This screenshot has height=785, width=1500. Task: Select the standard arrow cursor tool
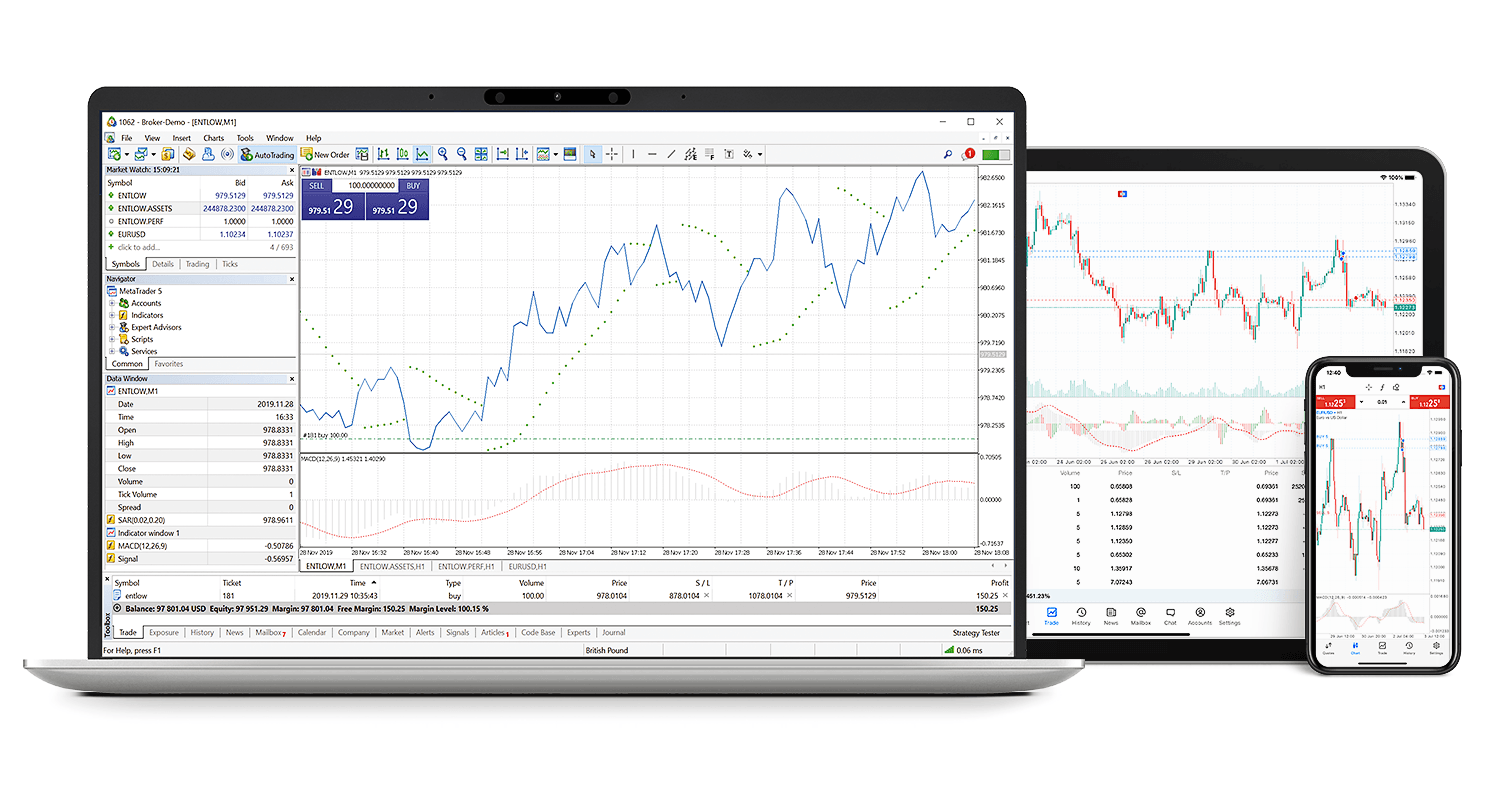pyautogui.click(x=592, y=154)
